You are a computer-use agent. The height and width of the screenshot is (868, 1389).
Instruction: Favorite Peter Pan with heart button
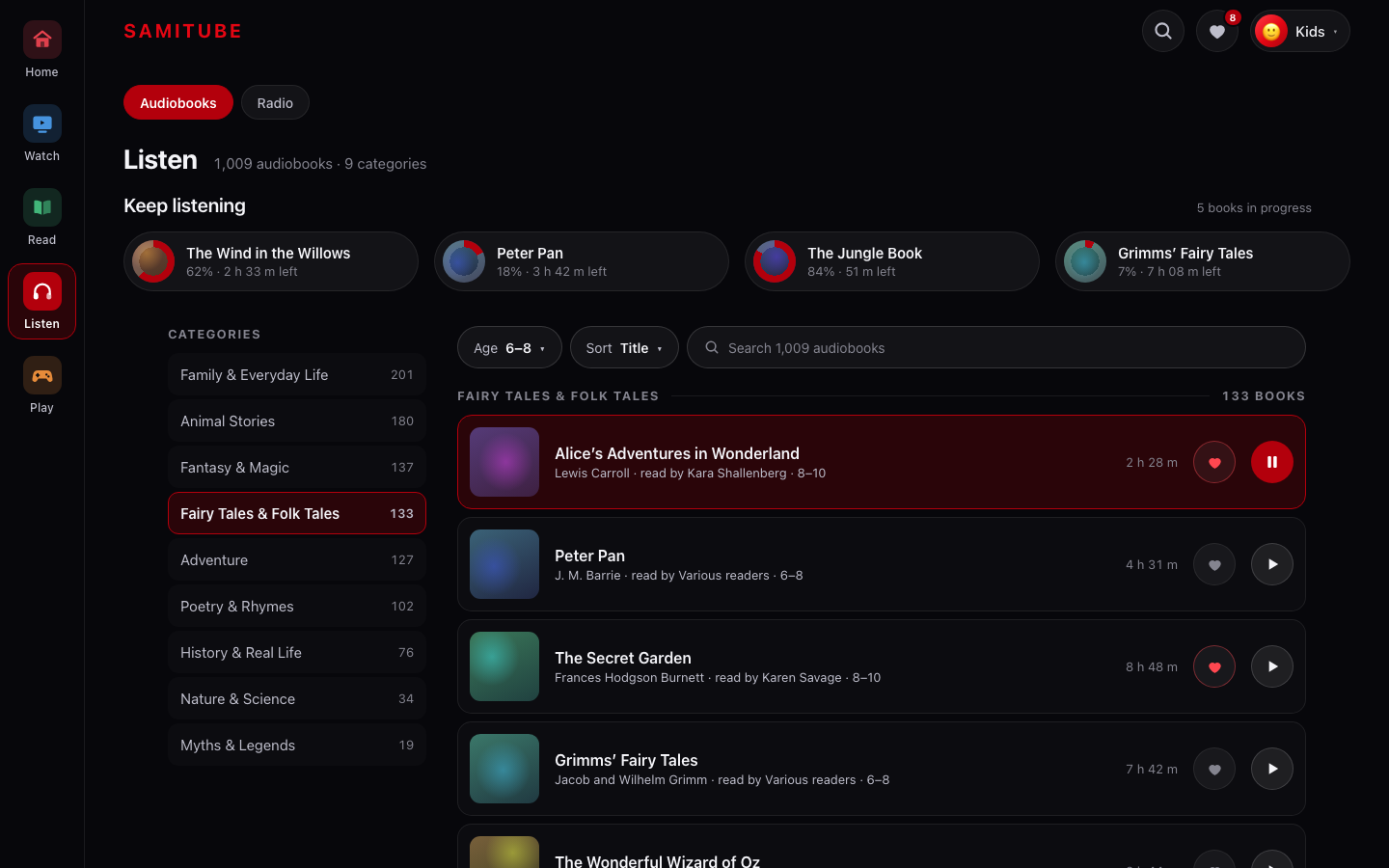(x=1214, y=564)
